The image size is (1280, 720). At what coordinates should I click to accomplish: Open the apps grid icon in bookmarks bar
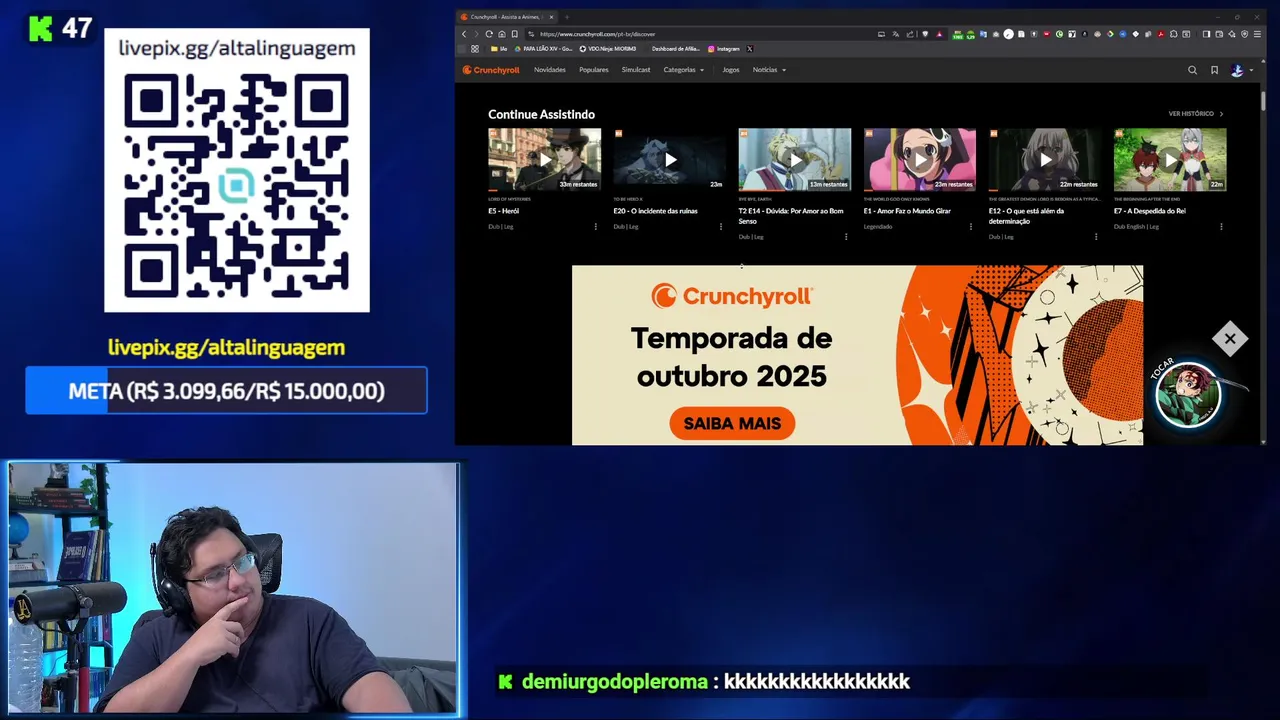click(x=475, y=48)
